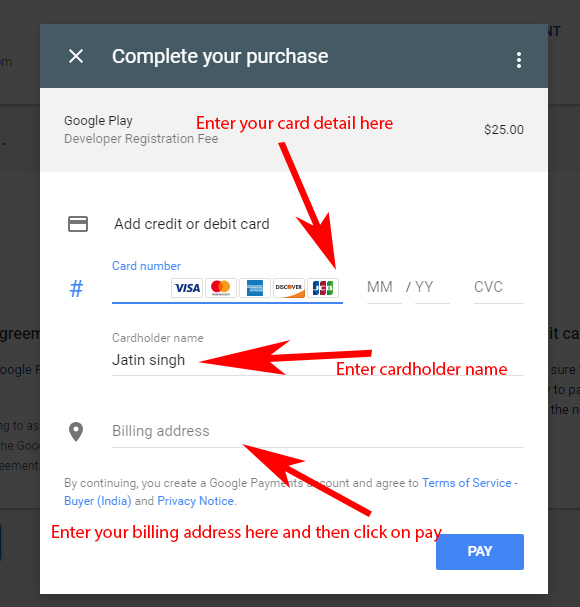This screenshot has height=607, width=580.
Task: Click the Discover card logo
Action: point(289,288)
